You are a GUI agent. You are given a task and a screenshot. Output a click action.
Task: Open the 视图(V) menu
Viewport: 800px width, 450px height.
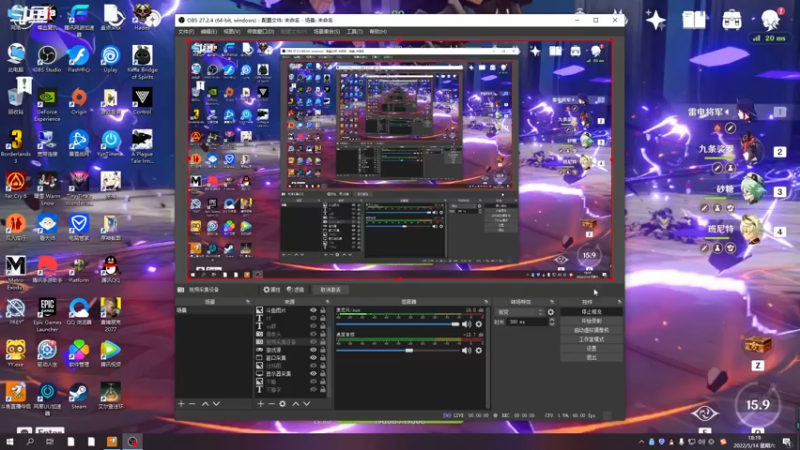click(x=231, y=32)
